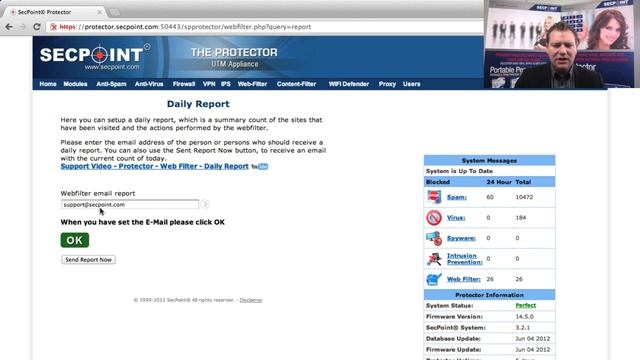
Task: Go back with the browser back arrow
Action: [x=9, y=27]
